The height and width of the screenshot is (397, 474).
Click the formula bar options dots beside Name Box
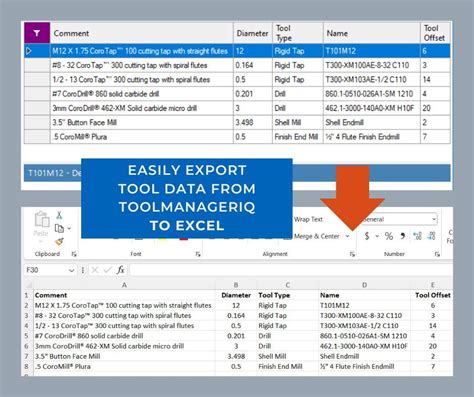click(83, 270)
